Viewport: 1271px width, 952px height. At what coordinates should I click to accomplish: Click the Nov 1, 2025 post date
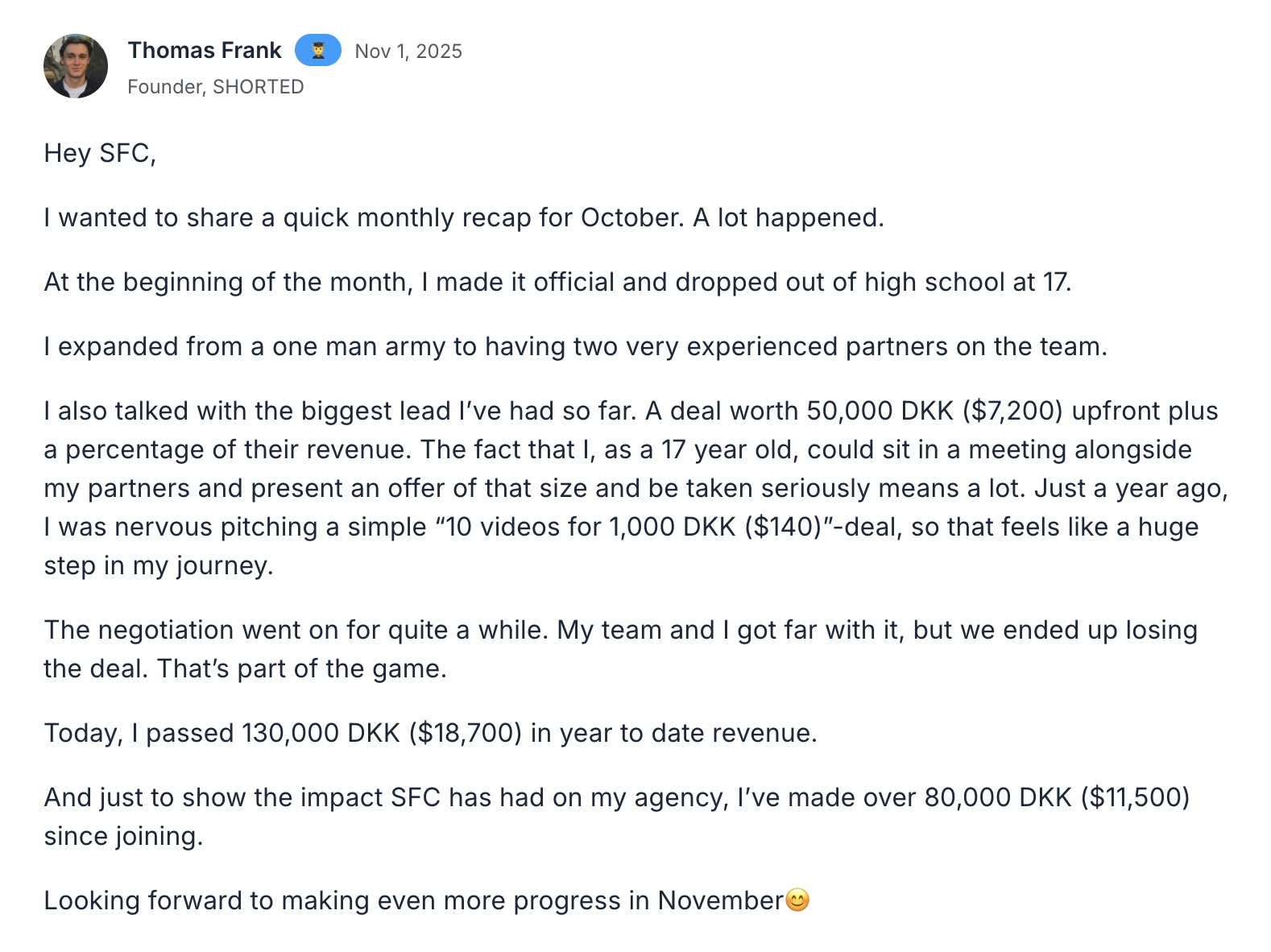point(408,52)
